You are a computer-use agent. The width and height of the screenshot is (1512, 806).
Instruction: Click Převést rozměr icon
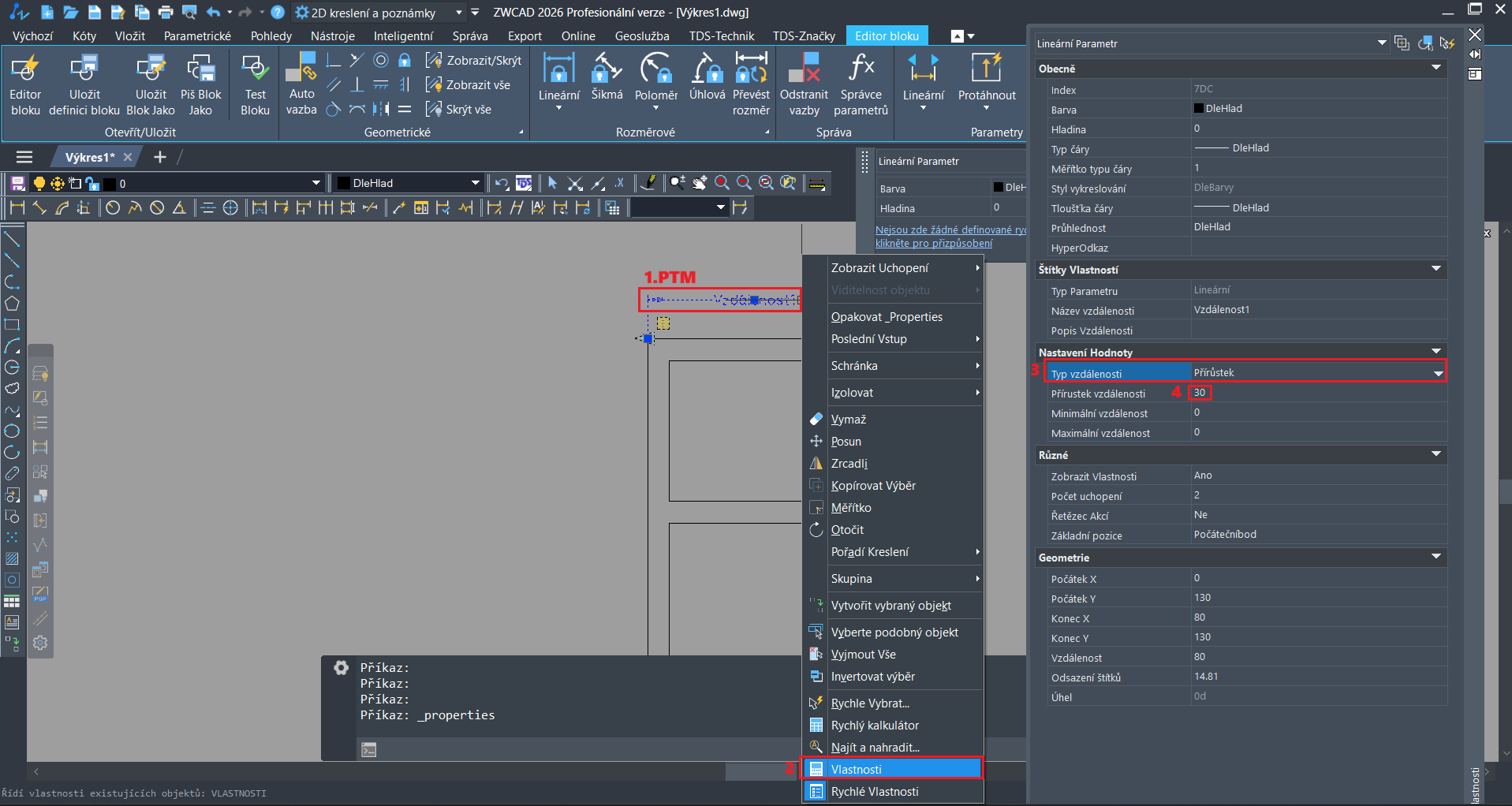(x=751, y=84)
